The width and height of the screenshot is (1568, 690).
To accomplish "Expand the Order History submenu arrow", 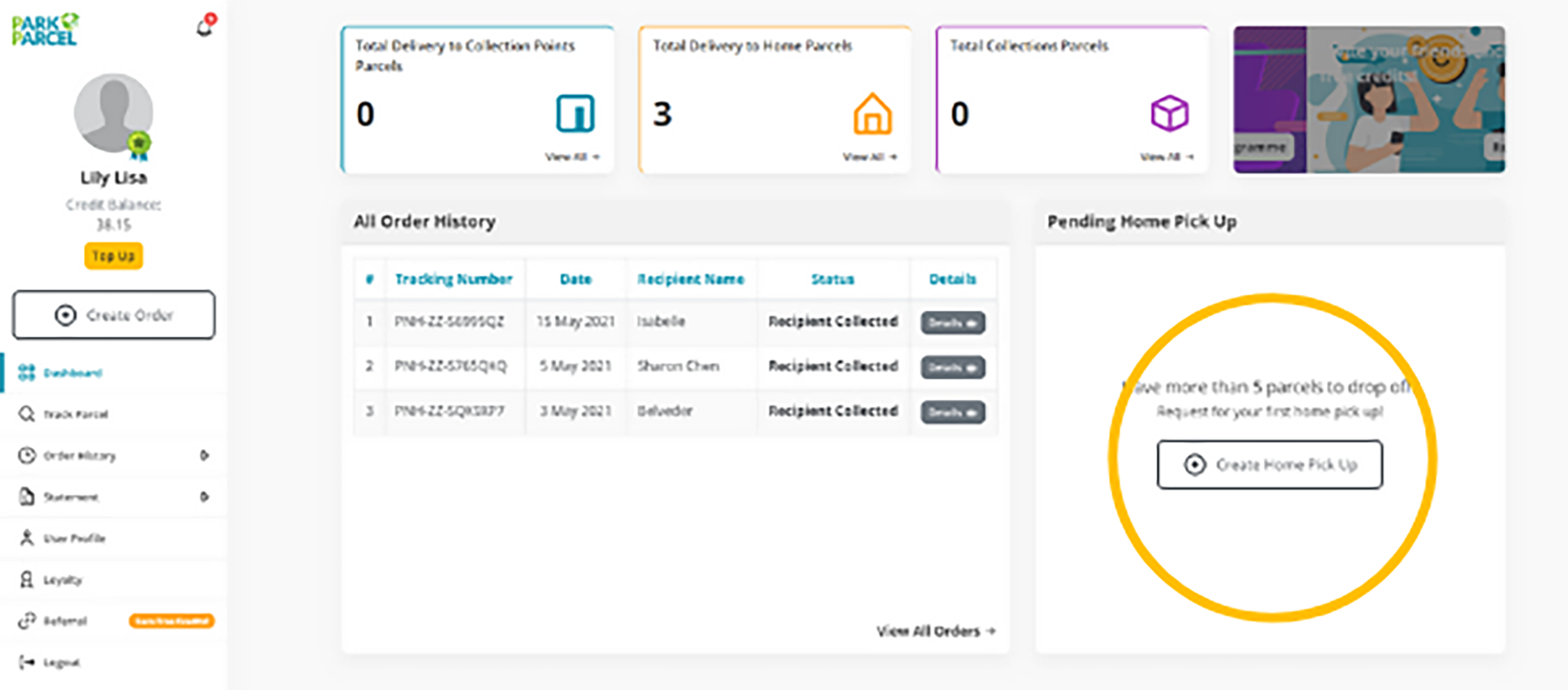I will click(204, 455).
